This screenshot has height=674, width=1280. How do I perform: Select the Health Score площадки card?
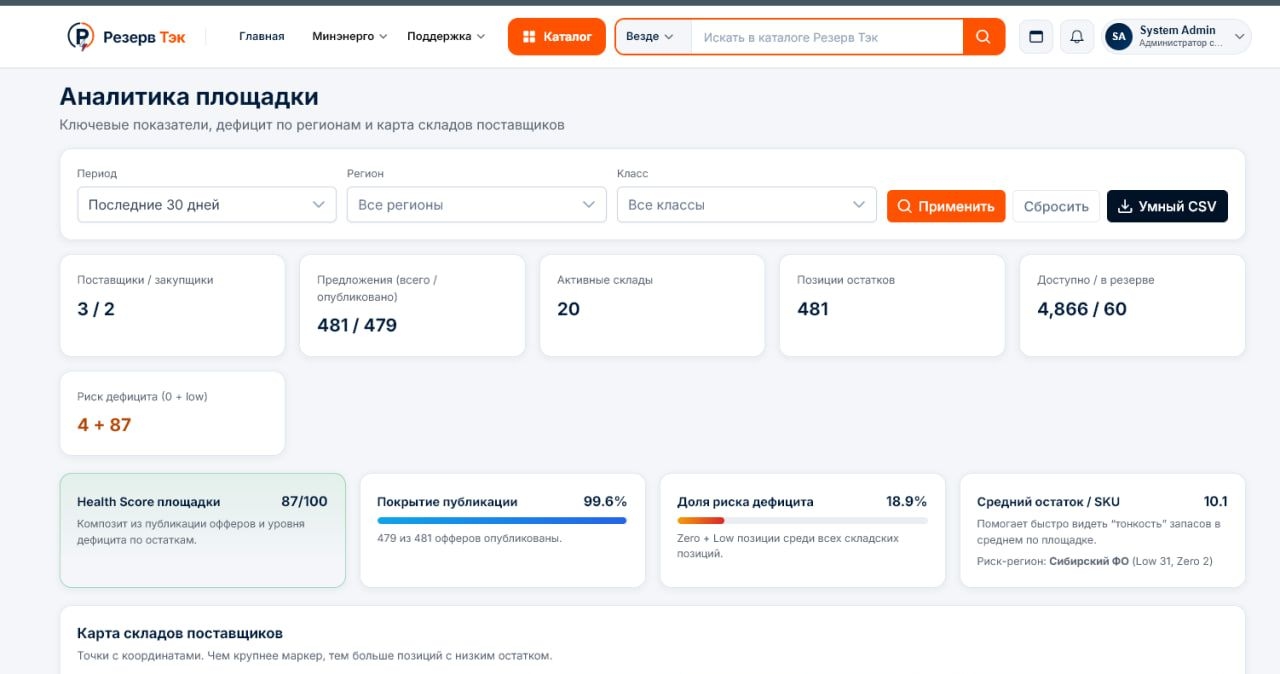pos(203,530)
